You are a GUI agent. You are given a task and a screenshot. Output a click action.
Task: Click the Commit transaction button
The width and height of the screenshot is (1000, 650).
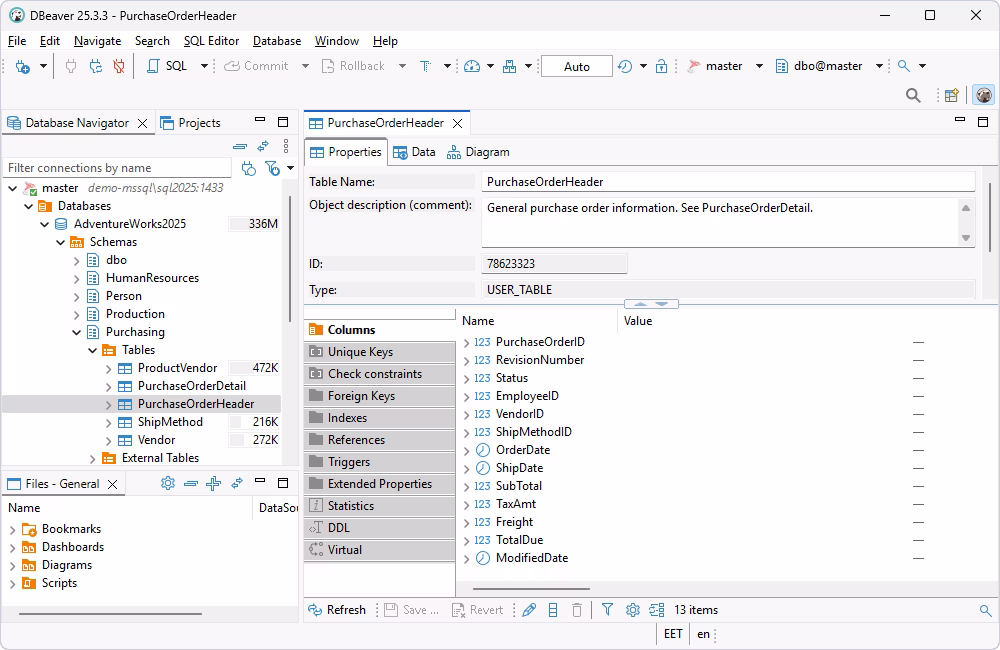tap(256, 66)
